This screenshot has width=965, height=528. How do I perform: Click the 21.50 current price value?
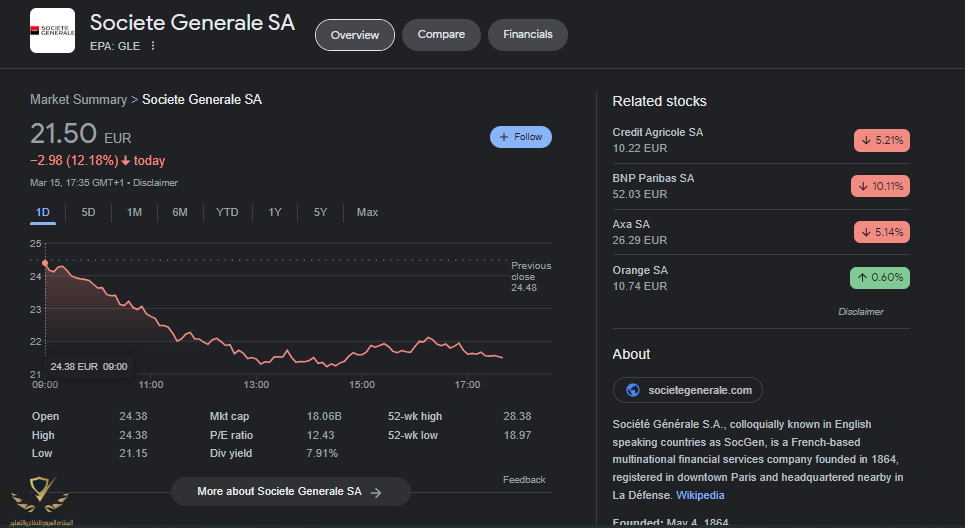[x=63, y=134]
